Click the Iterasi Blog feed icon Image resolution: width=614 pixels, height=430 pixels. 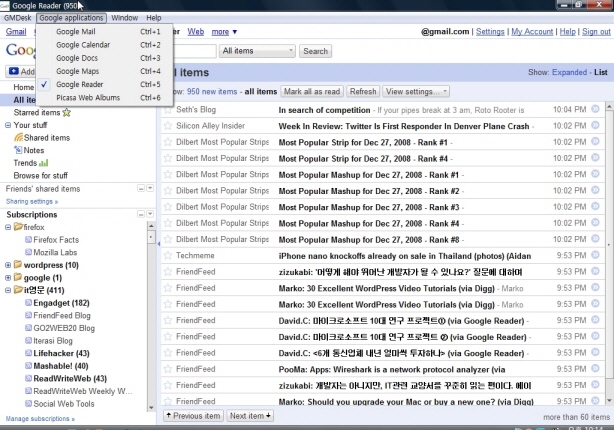pyautogui.click(x=28, y=340)
